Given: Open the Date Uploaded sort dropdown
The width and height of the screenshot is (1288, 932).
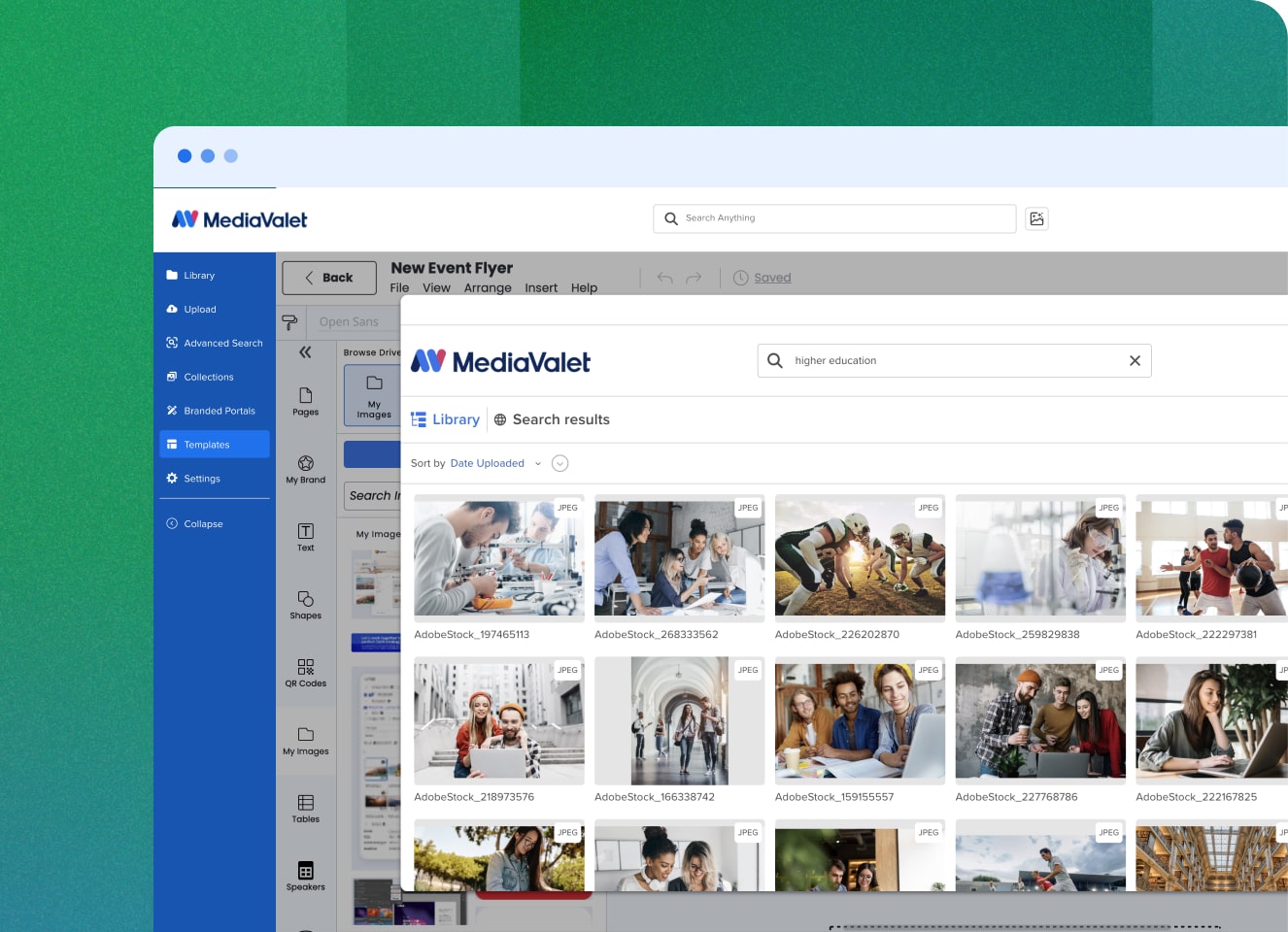Looking at the screenshot, I should point(495,464).
